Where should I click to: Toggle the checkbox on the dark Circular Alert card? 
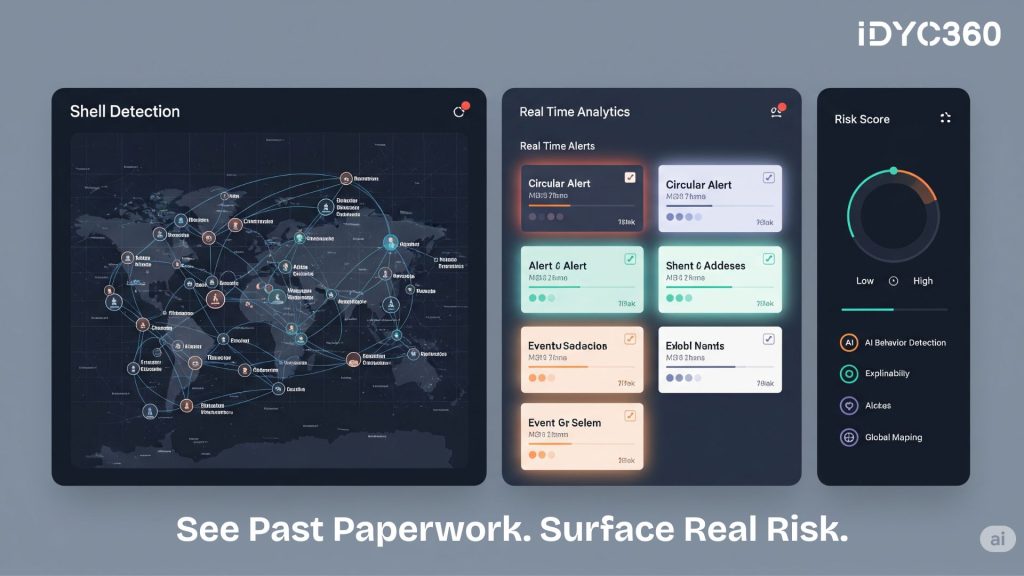click(x=630, y=177)
